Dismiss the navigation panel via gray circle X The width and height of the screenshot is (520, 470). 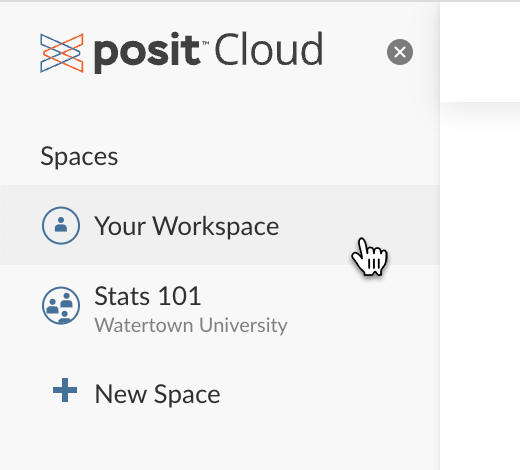pyautogui.click(x=400, y=52)
